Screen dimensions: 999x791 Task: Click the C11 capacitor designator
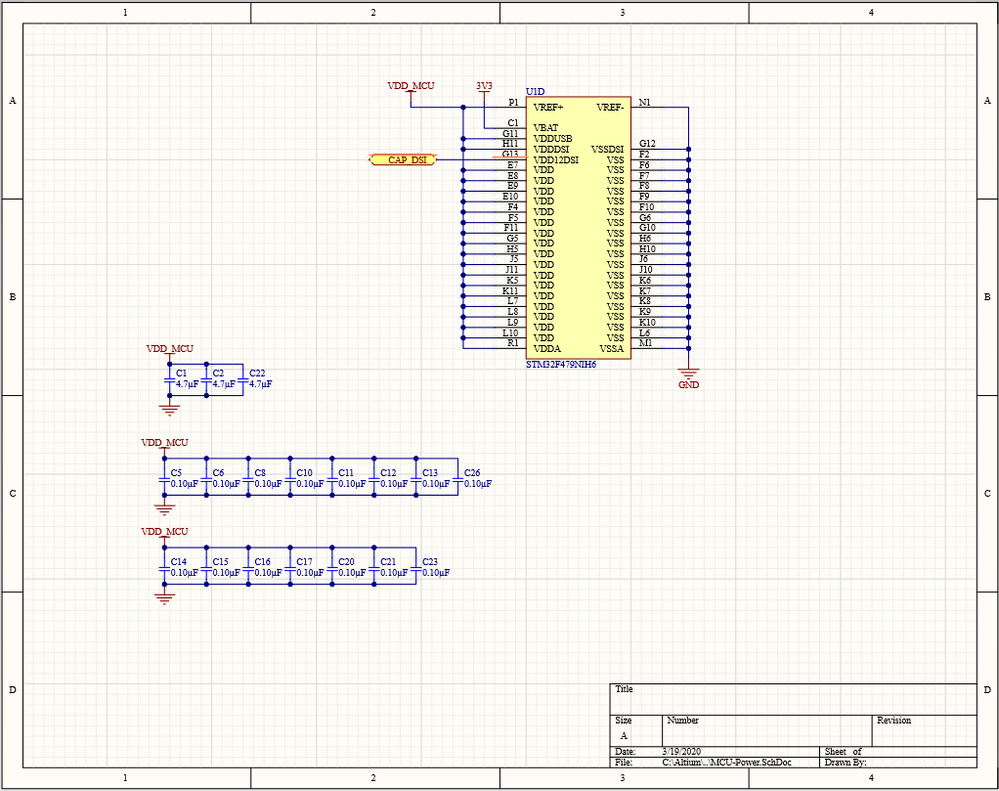click(x=346, y=473)
